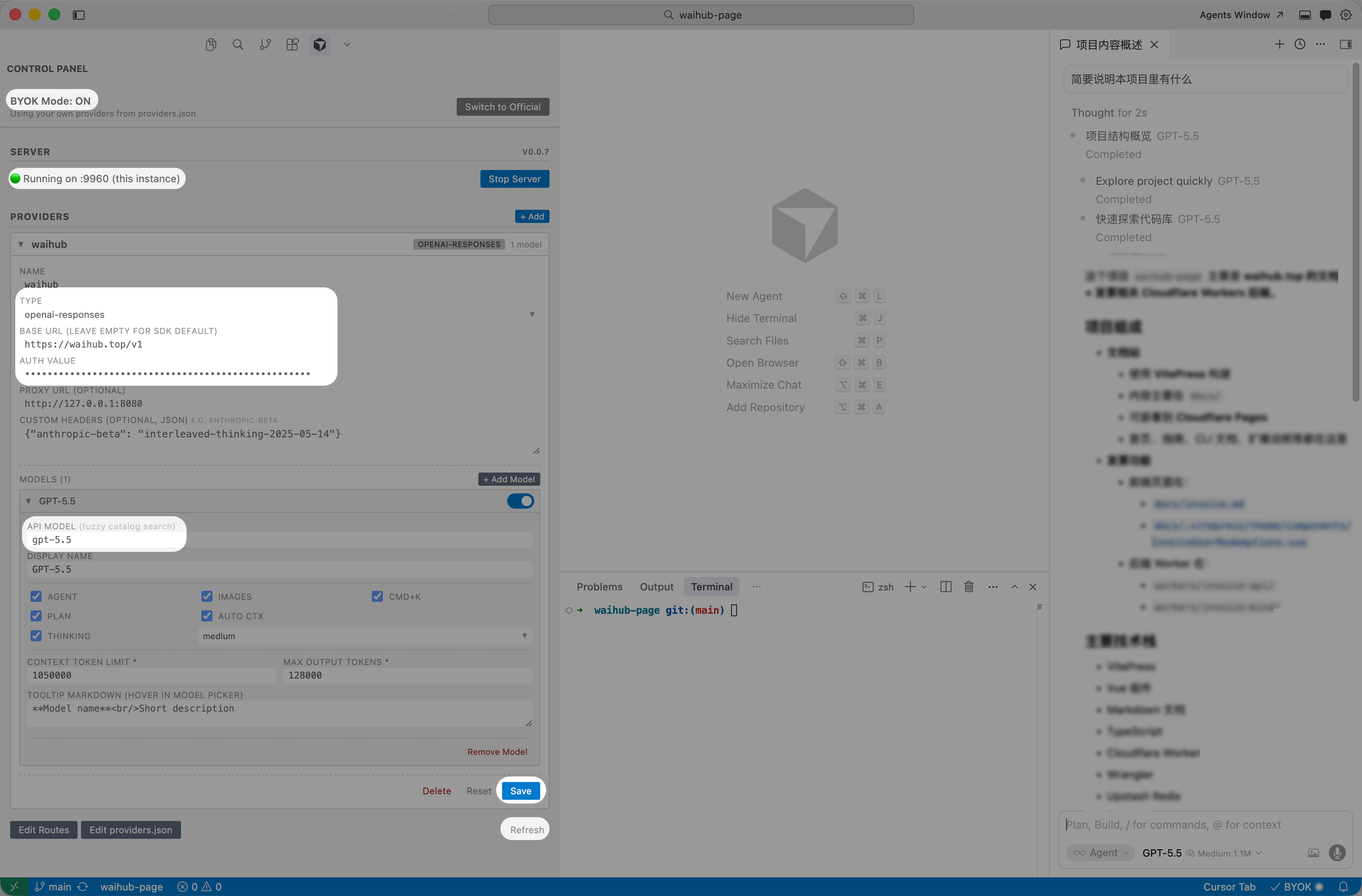Image resolution: width=1362 pixels, height=896 pixels.
Task: Click the Context Token Limit field
Action: (151, 676)
